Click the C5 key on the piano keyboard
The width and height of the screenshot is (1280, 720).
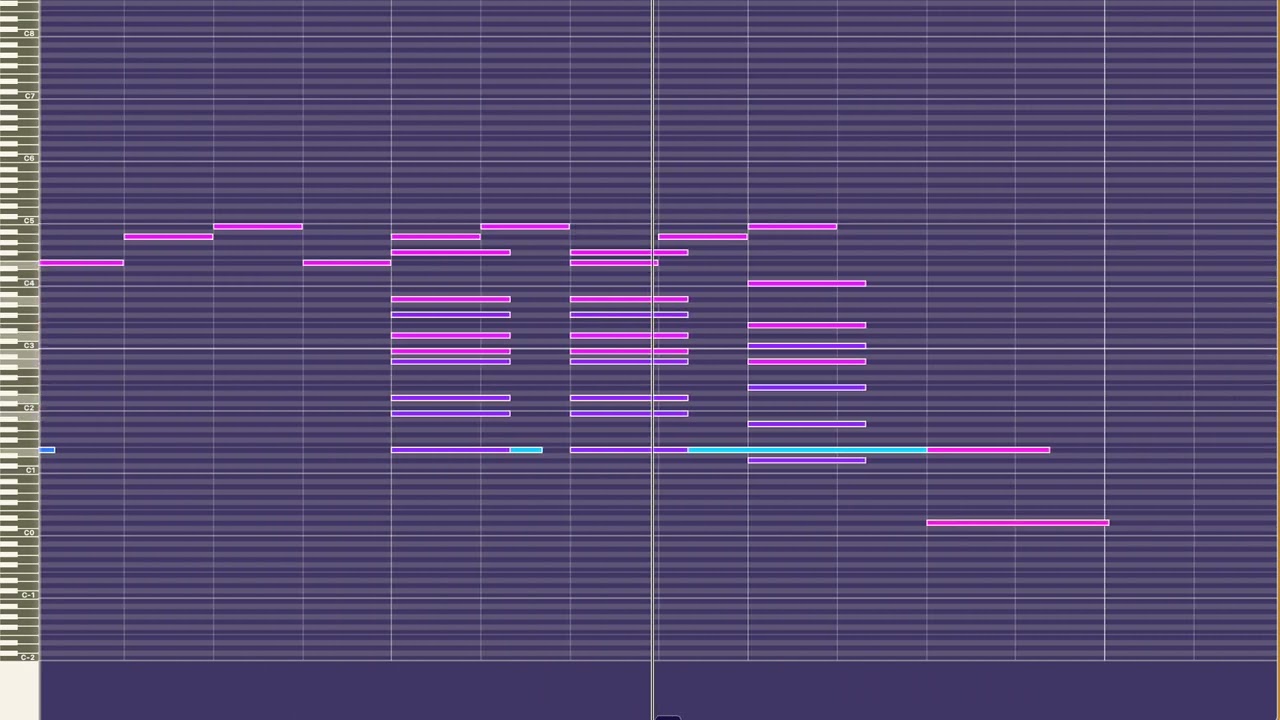tap(20, 221)
